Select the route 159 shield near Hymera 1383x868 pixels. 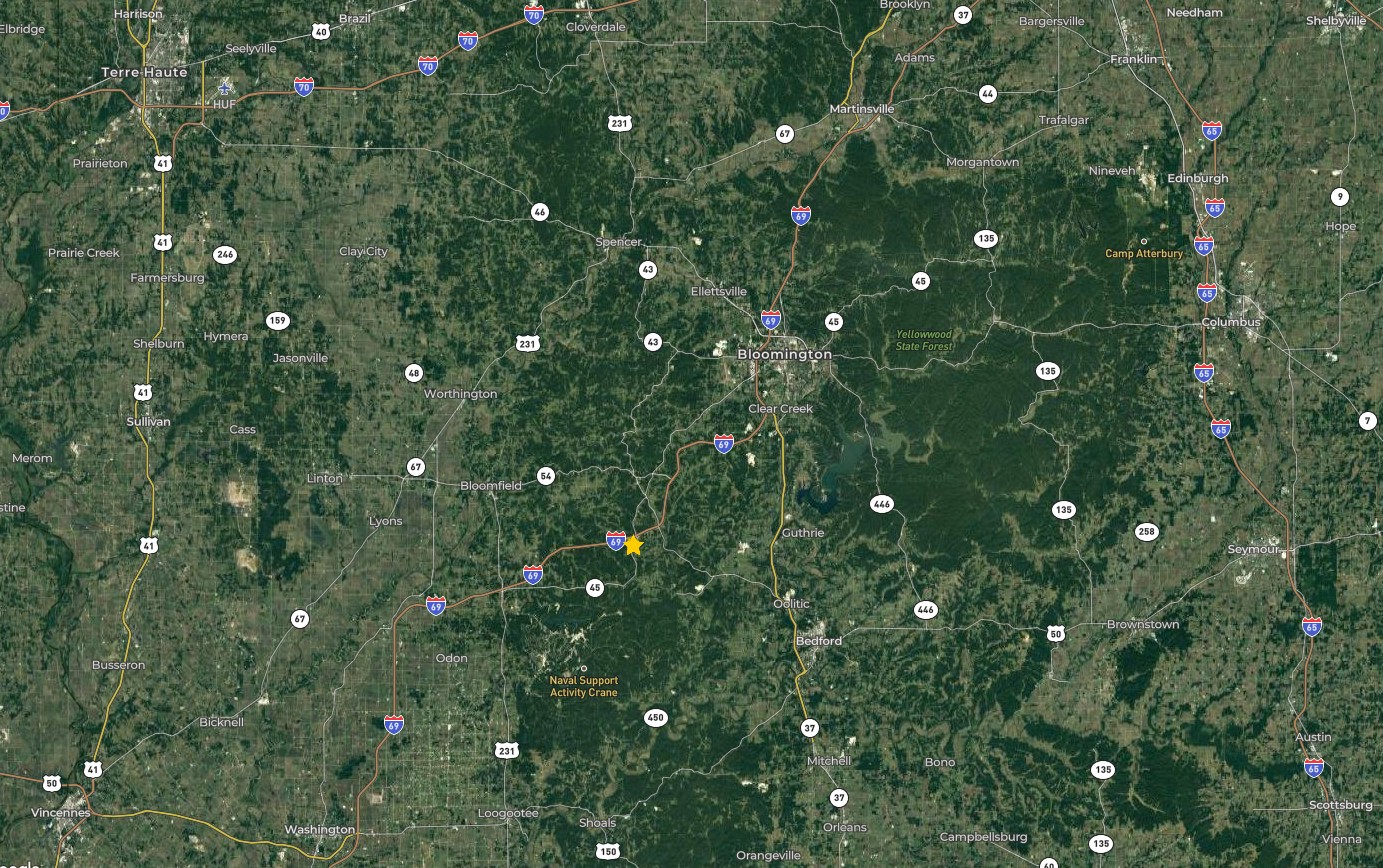tap(277, 321)
